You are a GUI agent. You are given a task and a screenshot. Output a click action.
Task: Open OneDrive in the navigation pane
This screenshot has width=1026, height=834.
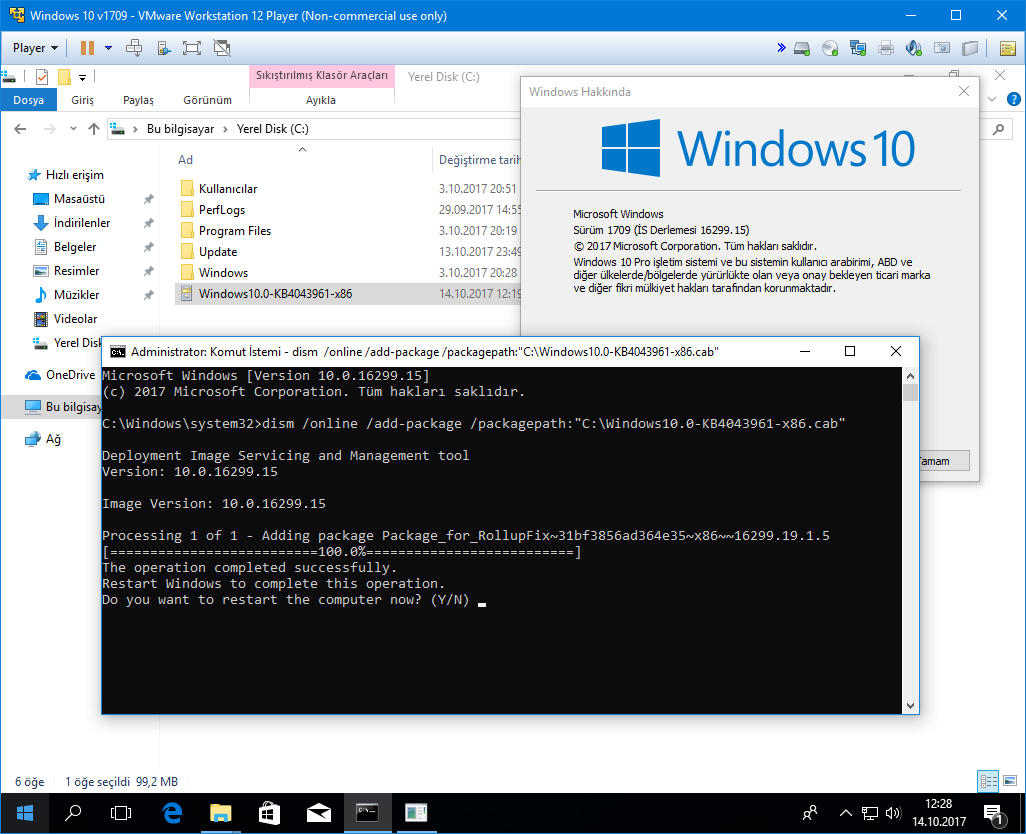70,375
